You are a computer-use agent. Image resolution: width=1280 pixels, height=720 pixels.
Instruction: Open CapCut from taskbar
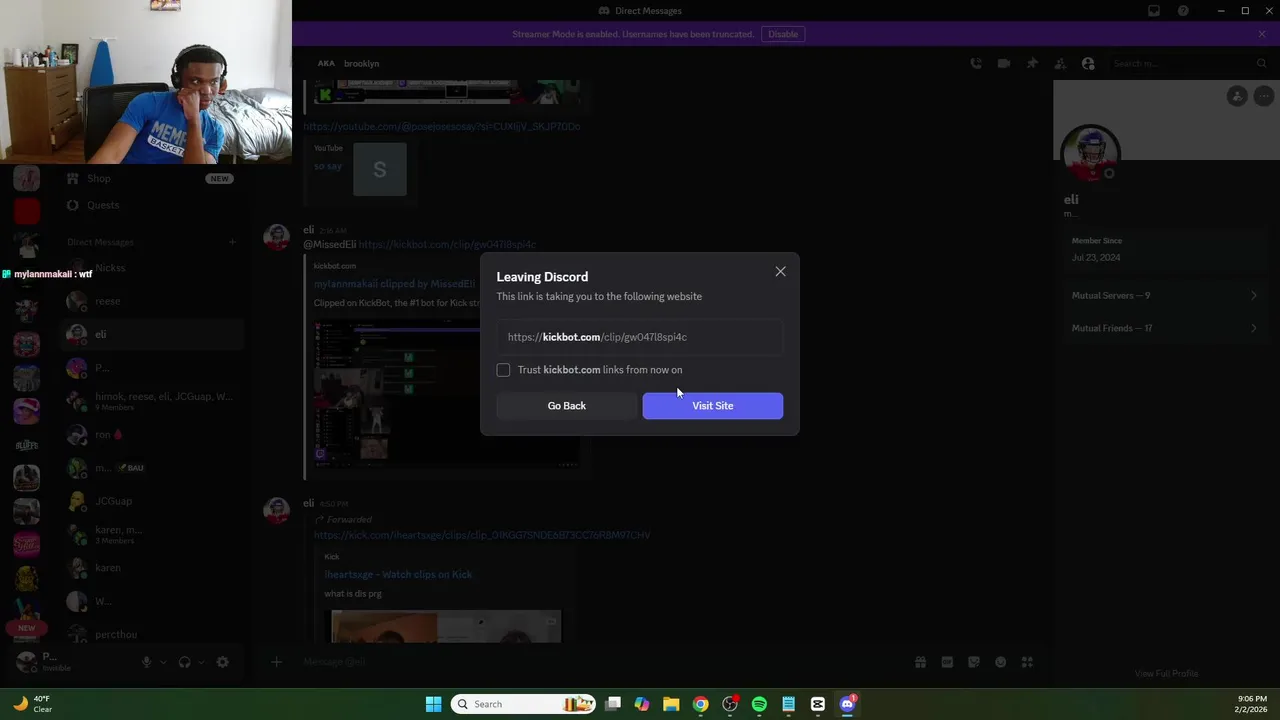pyautogui.click(x=817, y=704)
